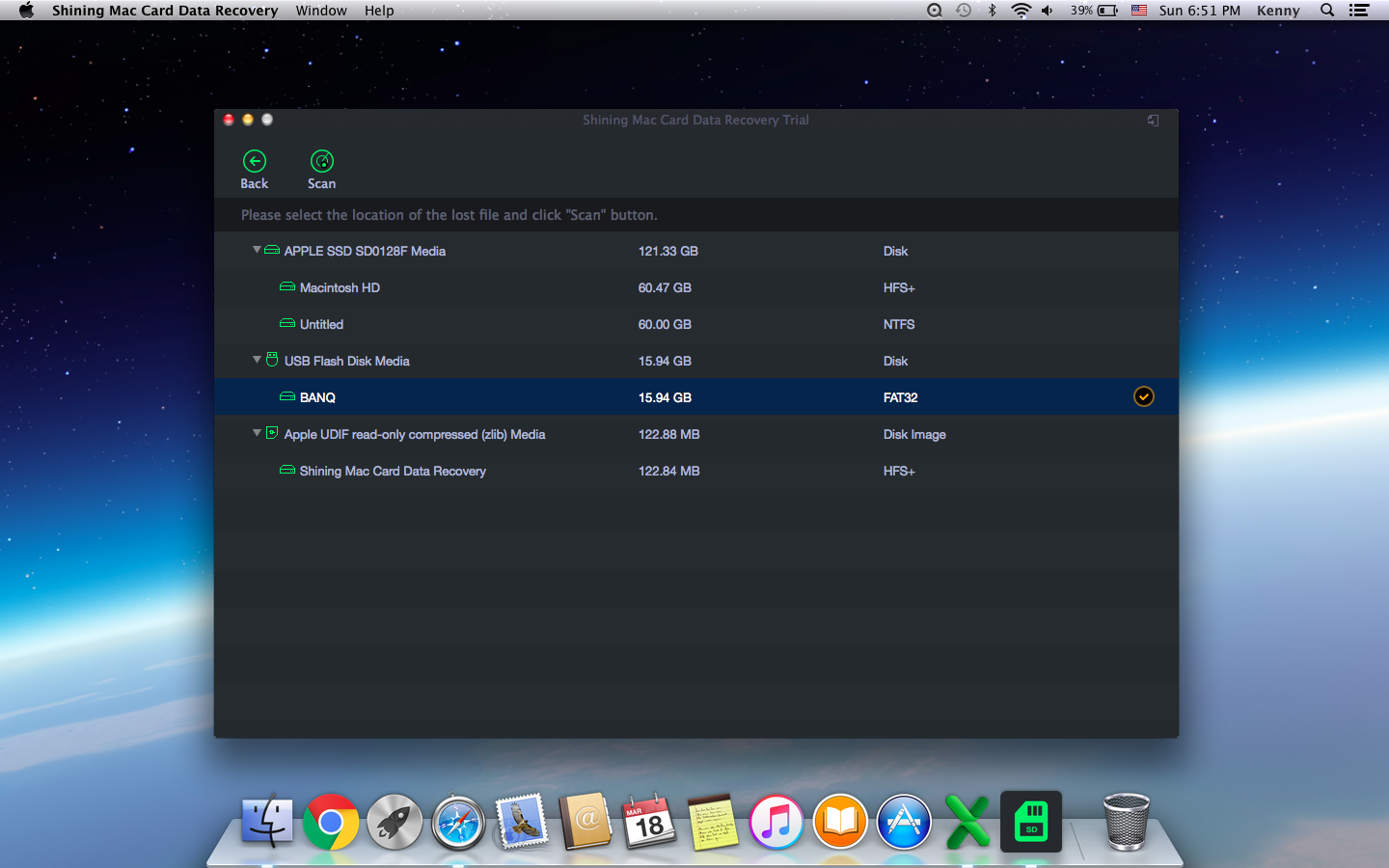The width and height of the screenshot is (1389, 868).
Task: Click the window mode icon in title bar
Action: click(1153, 121)
